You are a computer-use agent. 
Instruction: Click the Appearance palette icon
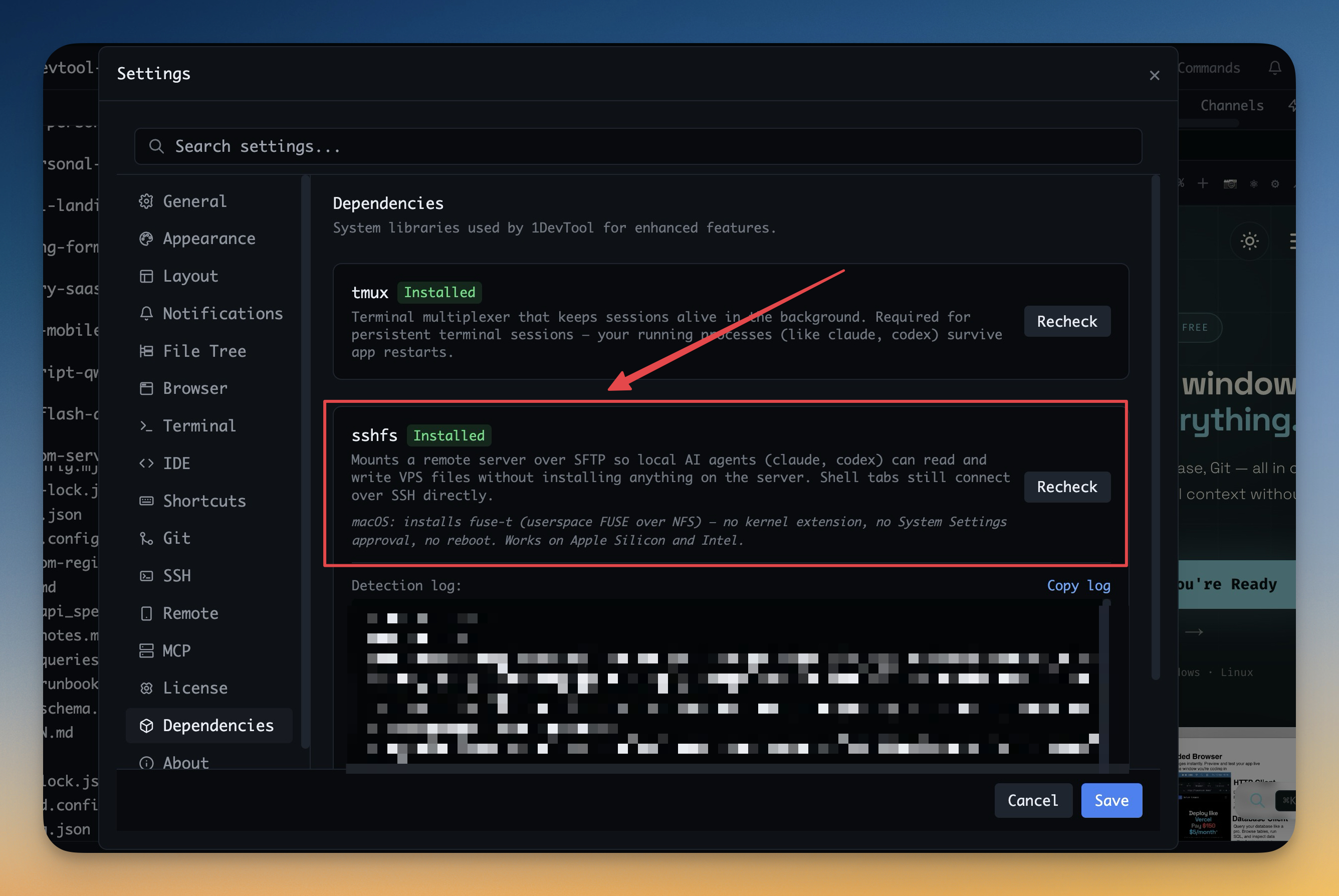146,239
